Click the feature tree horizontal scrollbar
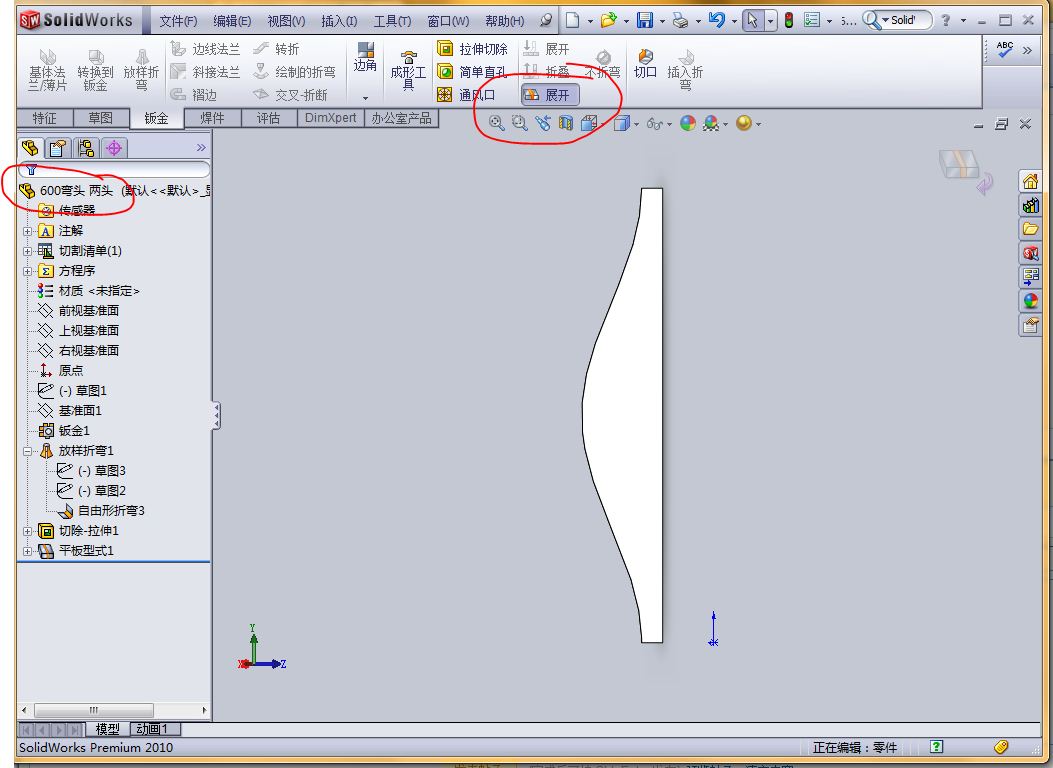This screenshot has height=768, width=1053. tap(114, 710)
